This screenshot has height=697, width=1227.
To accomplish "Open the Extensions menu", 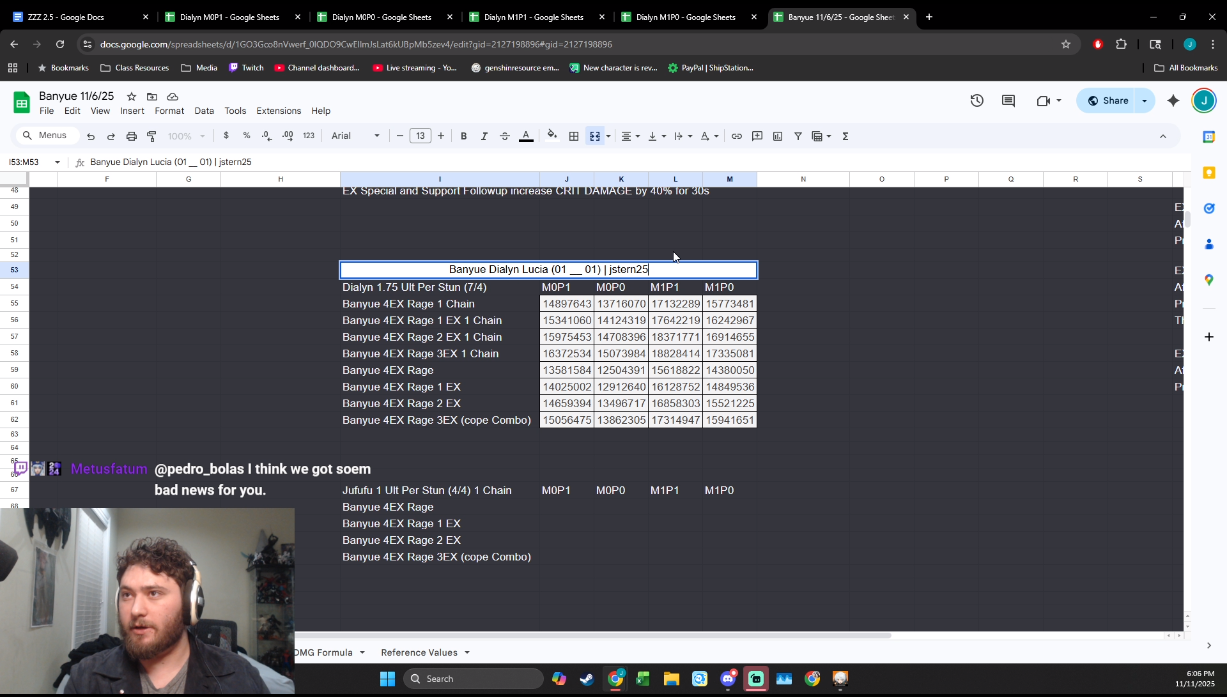I will [x=278, y=111].
